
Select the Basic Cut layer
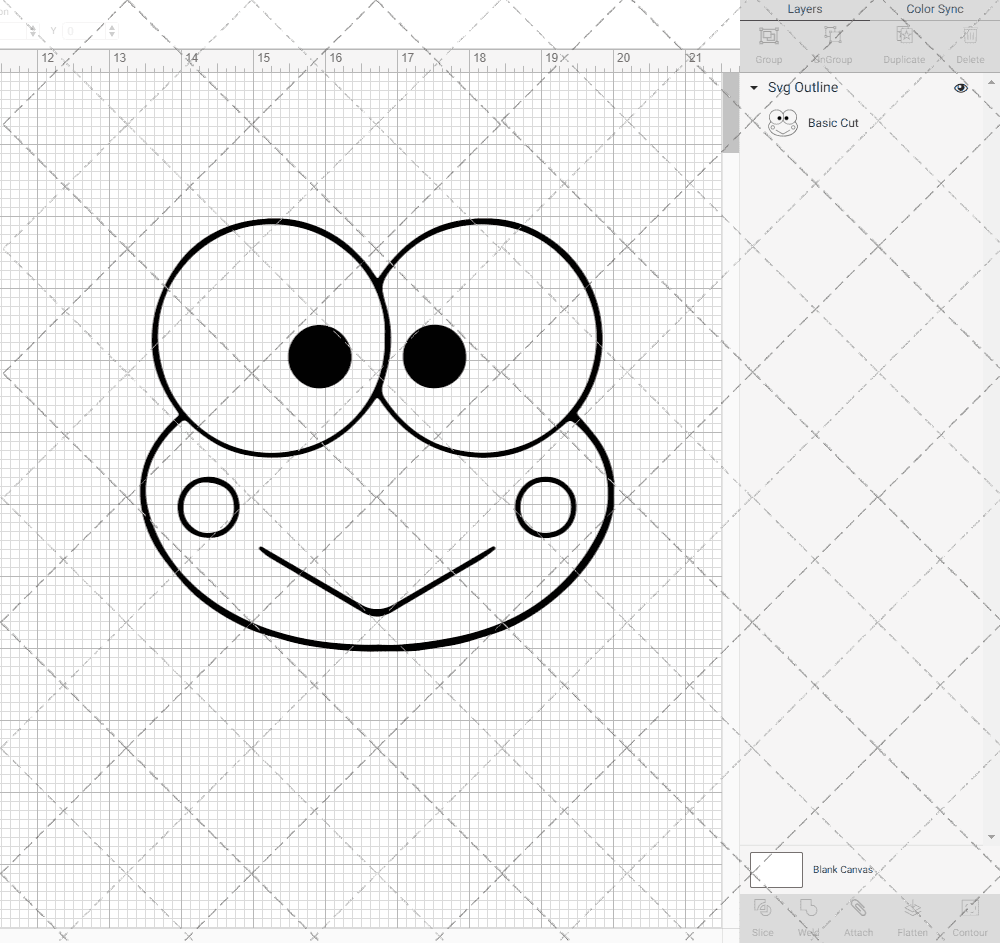(833, 122)
